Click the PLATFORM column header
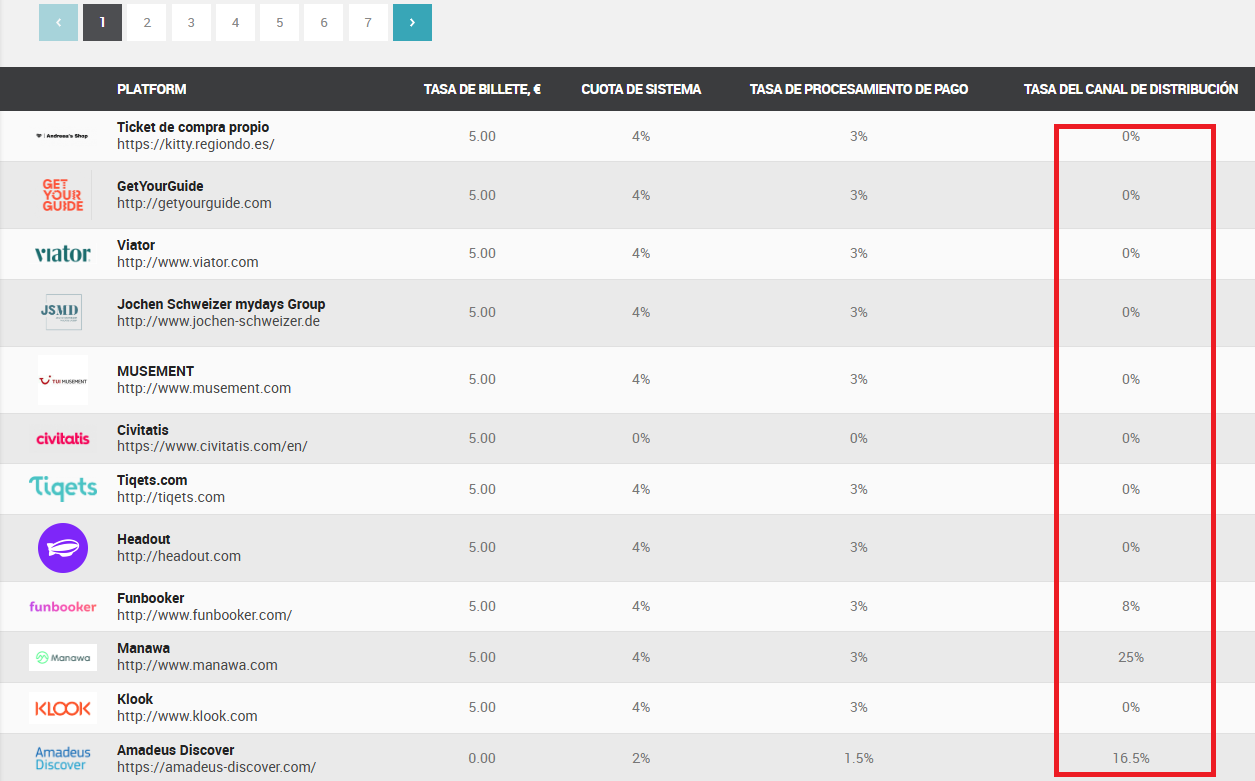The height and width of the screenshot is (781, 1255). [x=151, y=89]
